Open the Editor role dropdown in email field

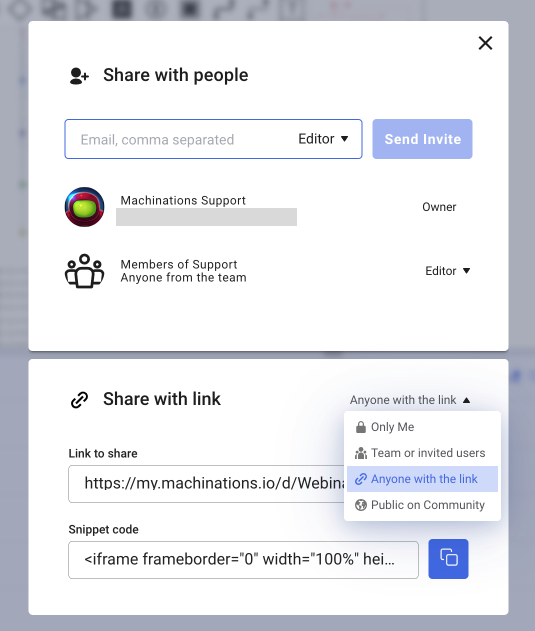pyautogui.click(x=323, y=139)
